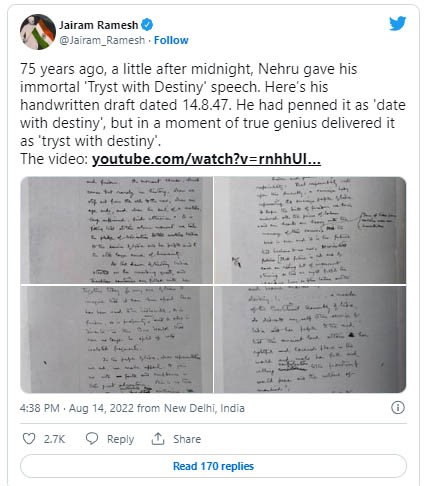Click the Read 170 replies button

point(213,466)
